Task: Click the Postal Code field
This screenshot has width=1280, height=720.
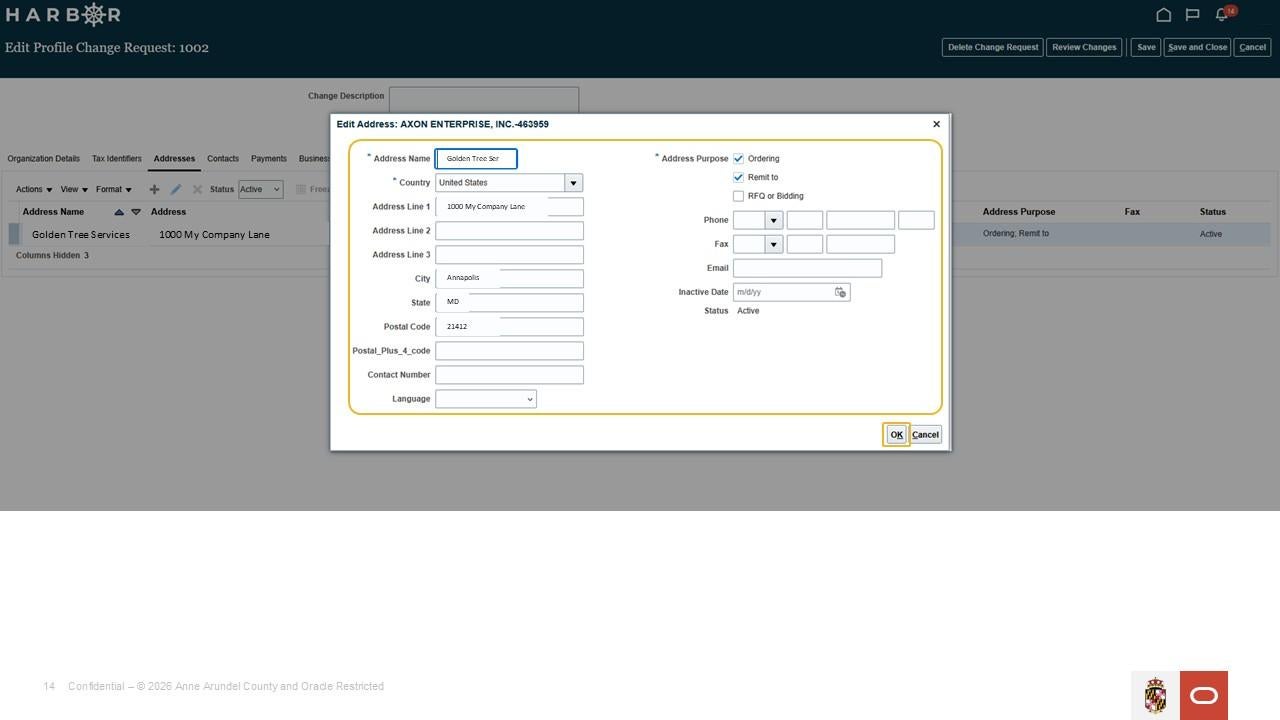Action: tap(509, 327)
